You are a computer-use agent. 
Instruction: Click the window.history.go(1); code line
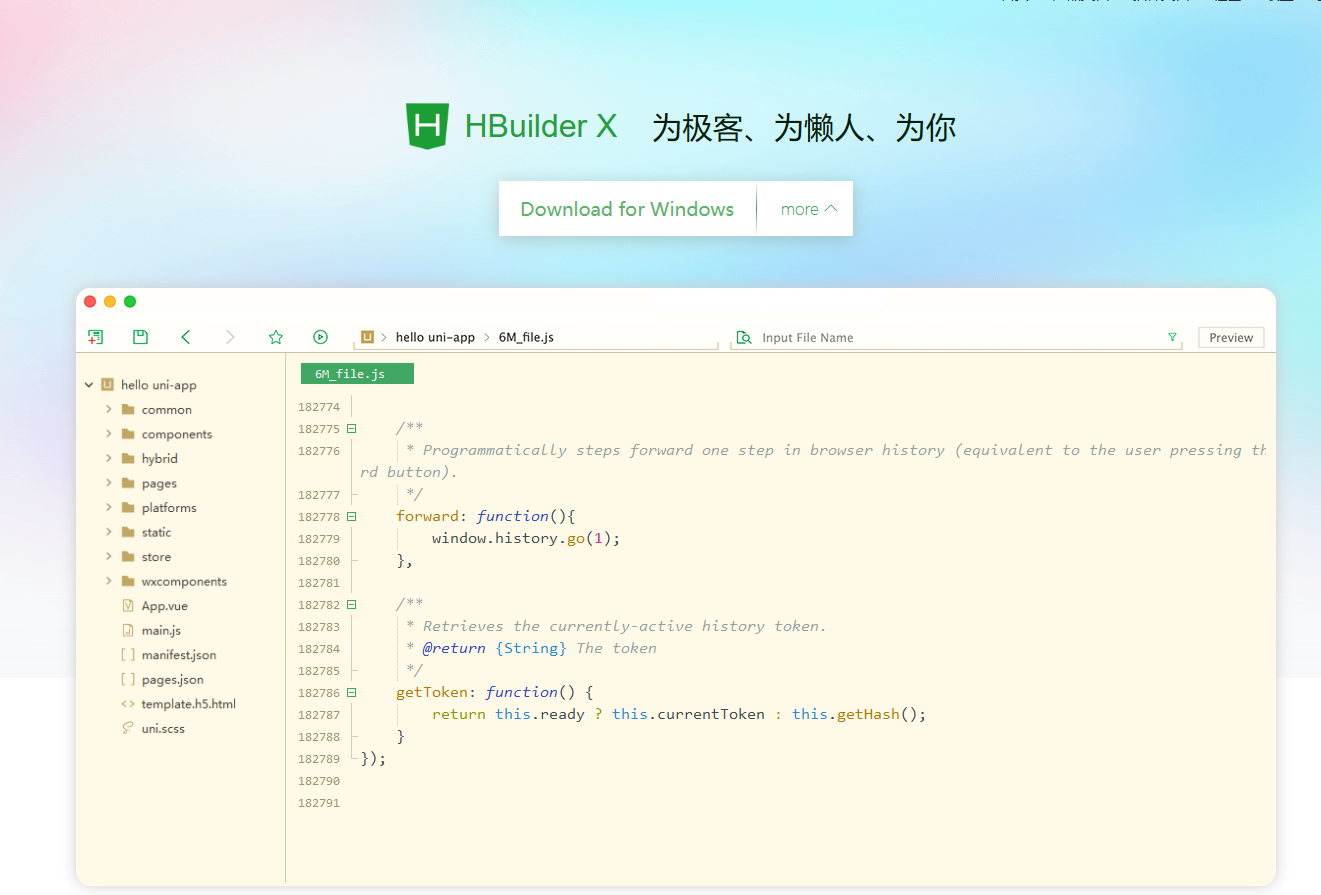526,538
